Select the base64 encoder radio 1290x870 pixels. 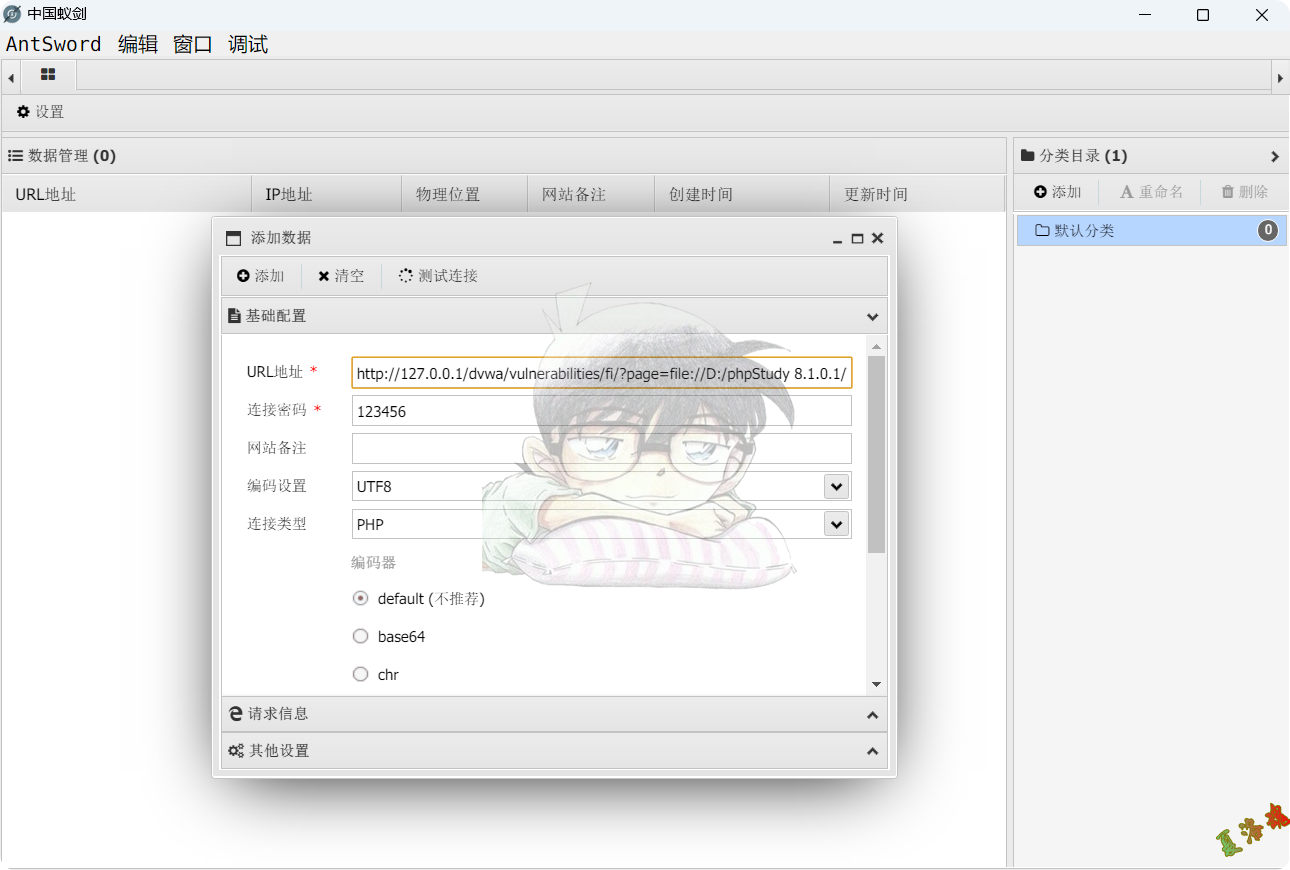pyautogui.click(x=361, y=636)
